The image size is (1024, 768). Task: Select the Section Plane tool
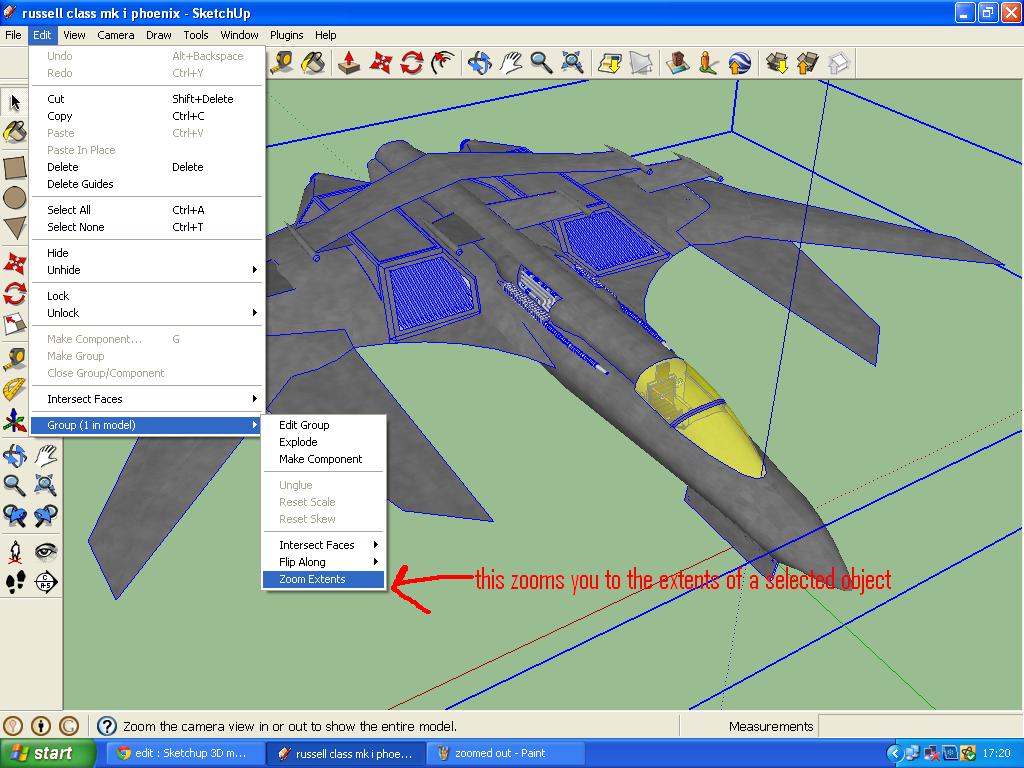point(45,582)
